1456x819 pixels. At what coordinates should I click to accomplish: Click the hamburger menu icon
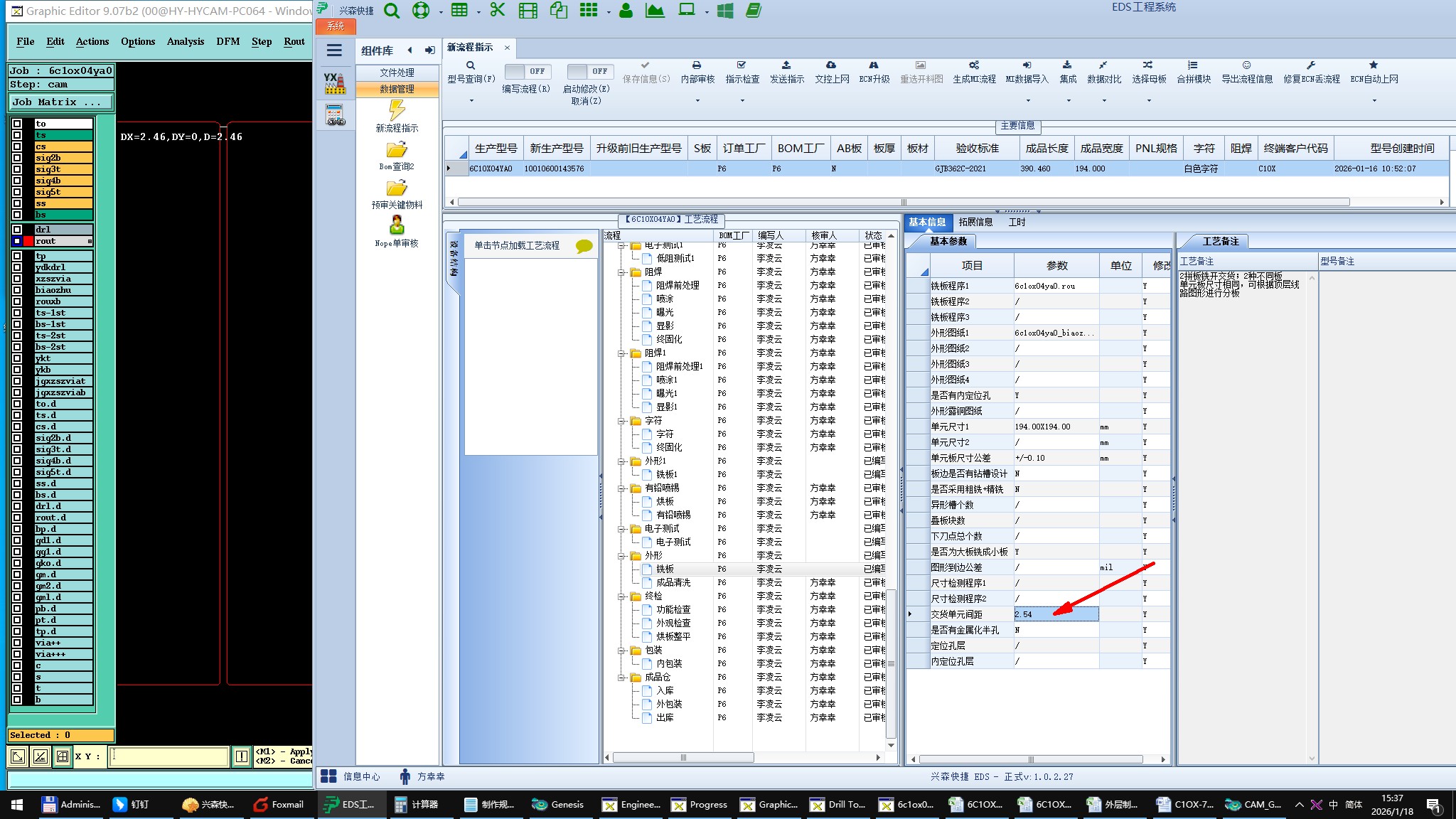point(334,50)
